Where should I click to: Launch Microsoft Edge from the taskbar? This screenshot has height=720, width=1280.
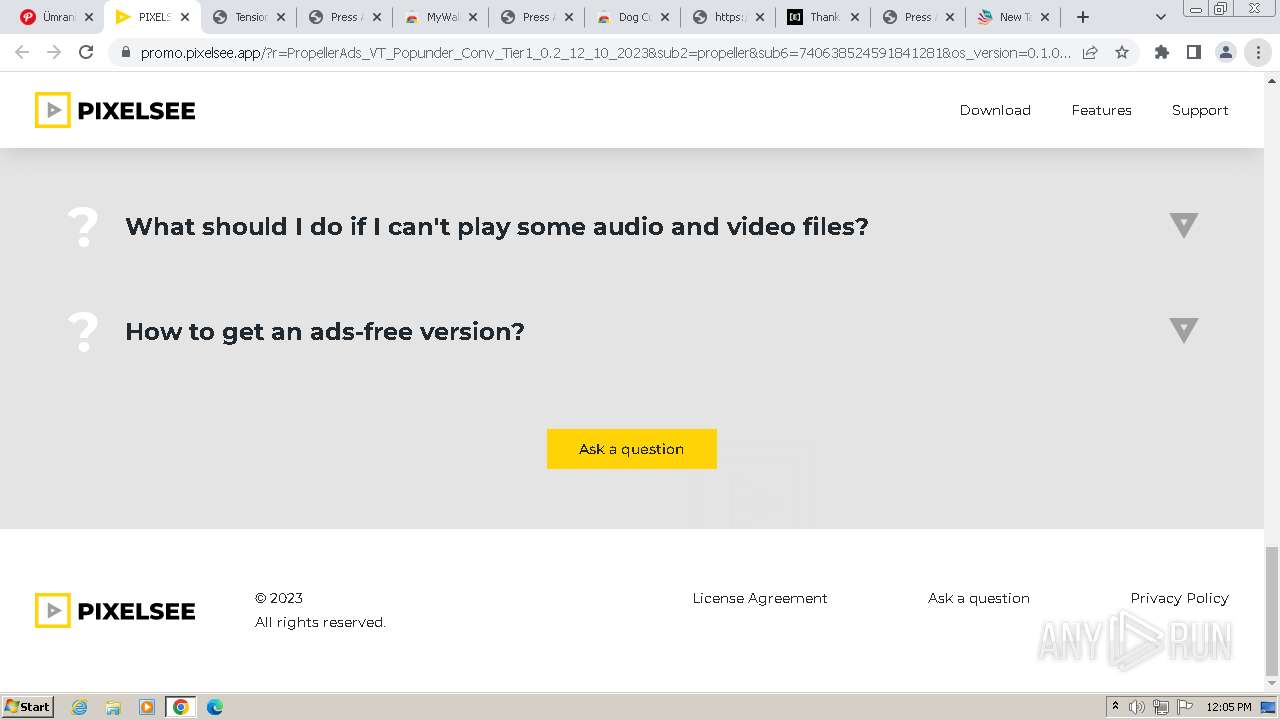point(215,707)
